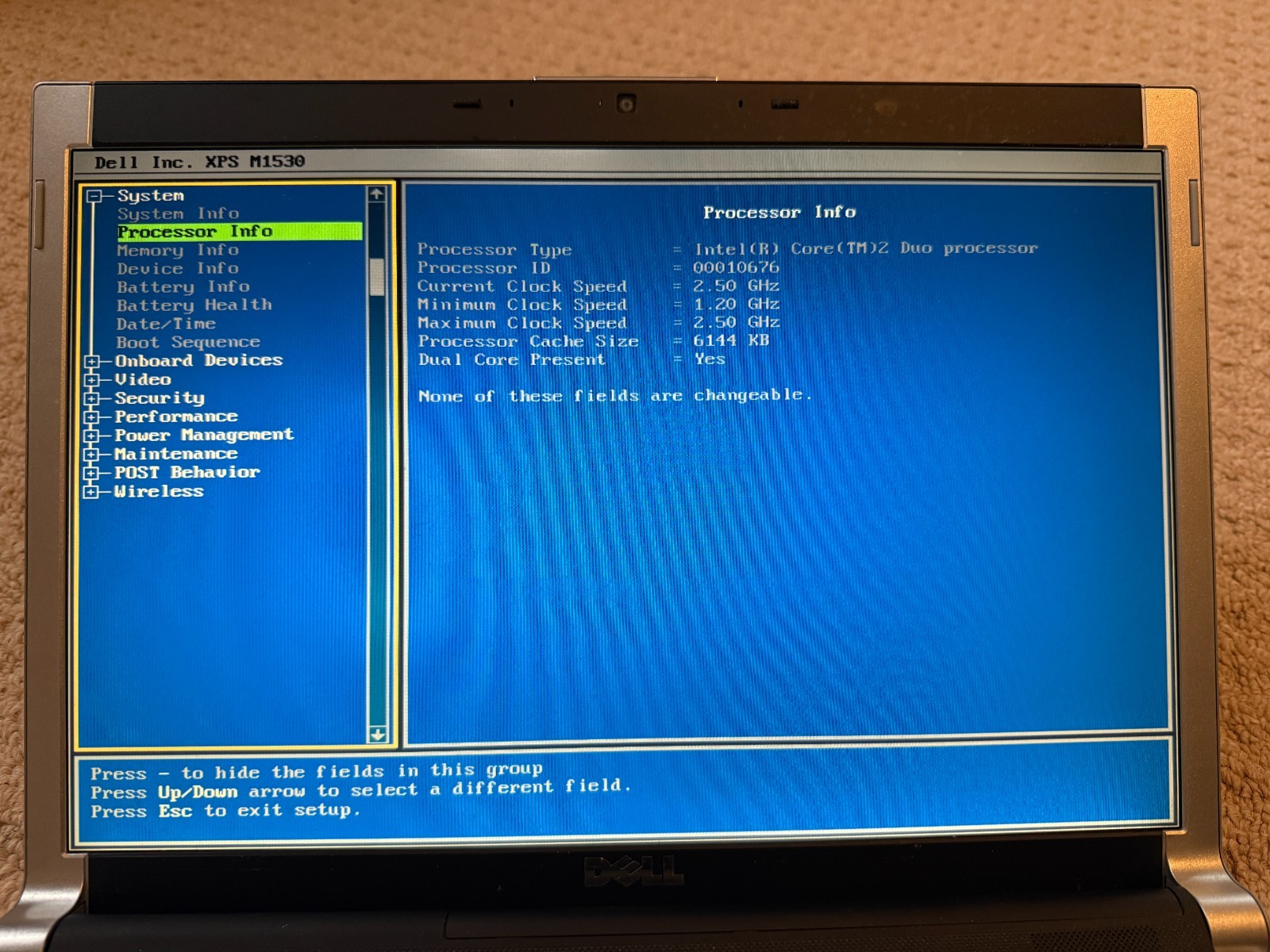Click the Minimum Clock Speed 1.20 GHz value
The height and width of the screenshot is (952, 1270).
[x=736, y=304]
